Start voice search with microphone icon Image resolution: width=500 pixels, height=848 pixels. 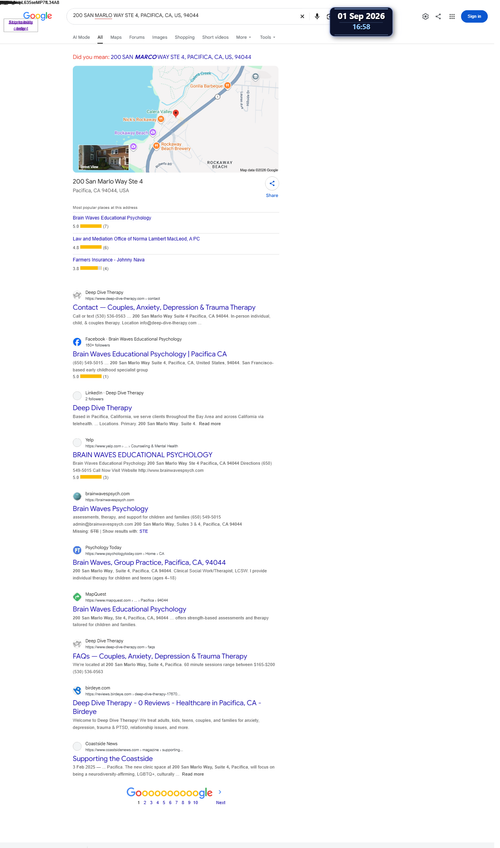point(317,16)
